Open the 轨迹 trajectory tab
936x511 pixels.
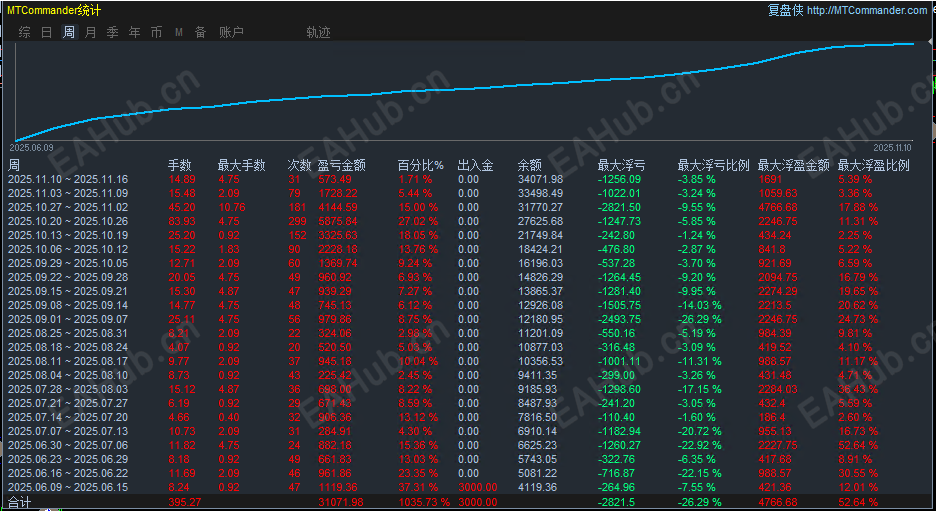[x=318, y=32]
